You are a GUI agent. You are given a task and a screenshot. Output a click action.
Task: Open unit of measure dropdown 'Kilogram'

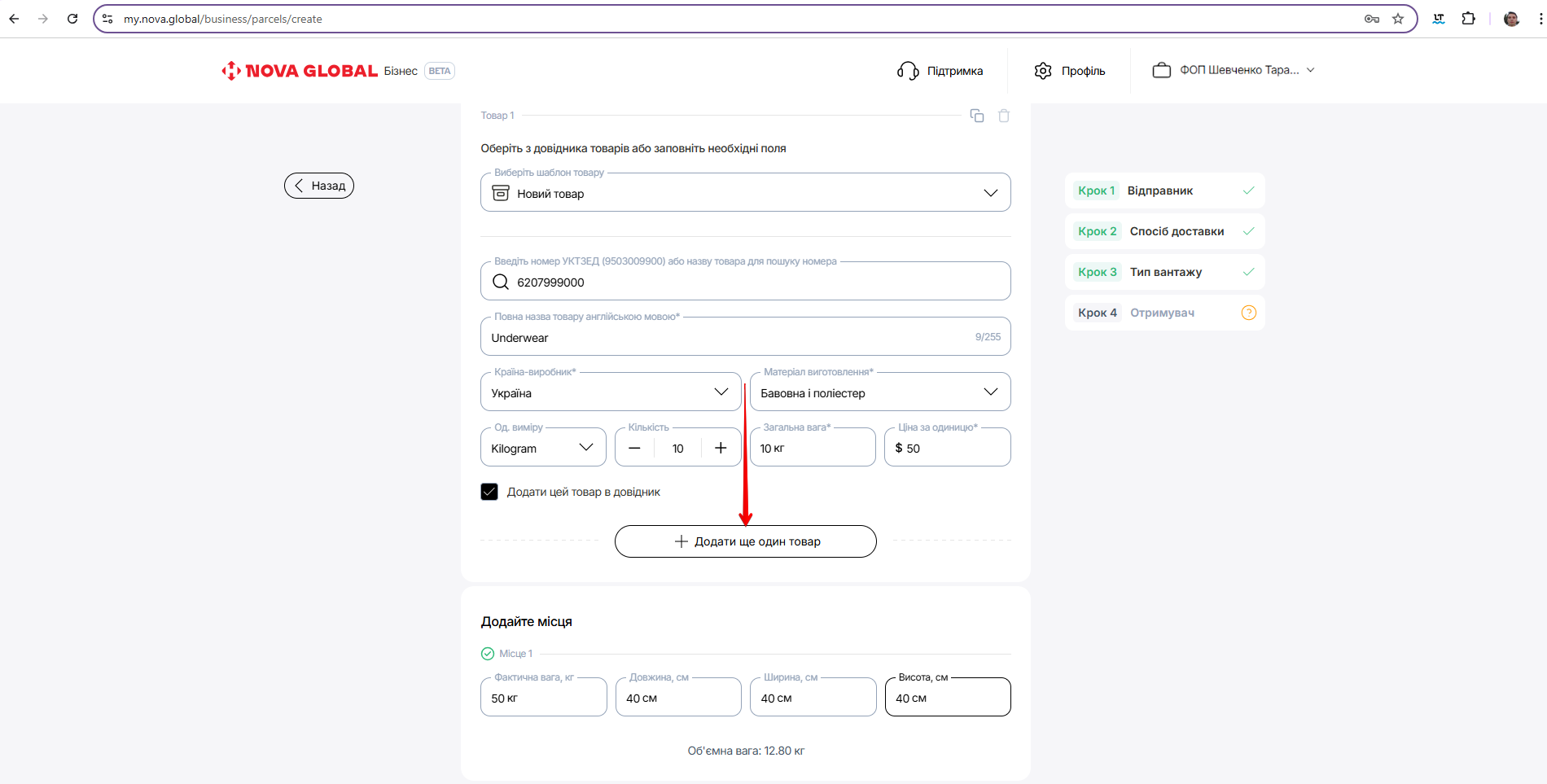543,448
